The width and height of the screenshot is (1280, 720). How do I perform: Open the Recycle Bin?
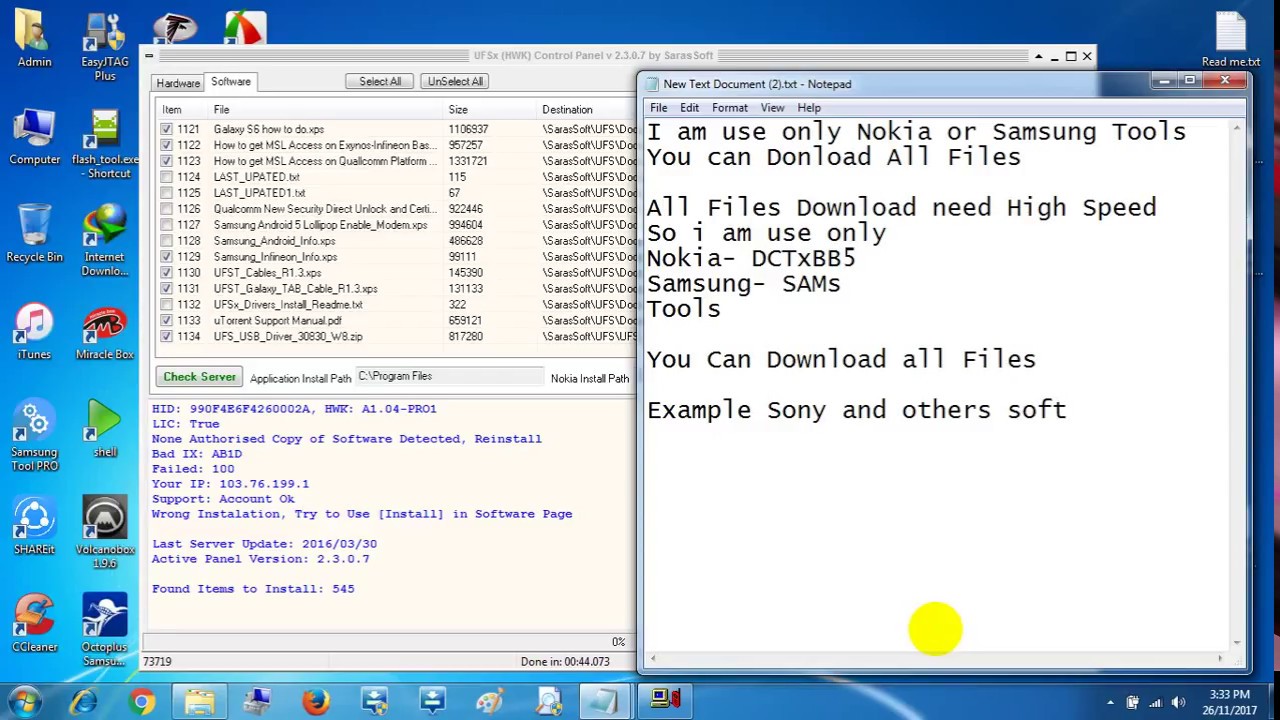coord(35,234)
